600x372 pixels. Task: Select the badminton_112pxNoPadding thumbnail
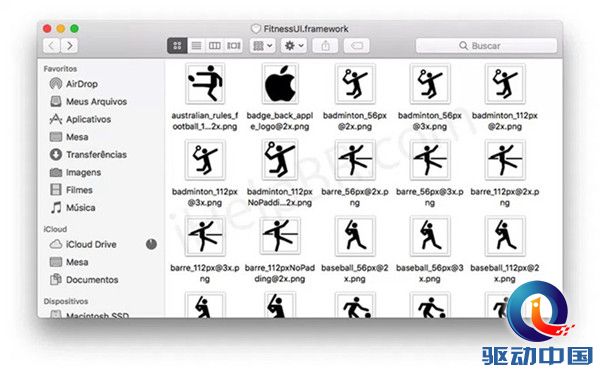coord(280,160)
